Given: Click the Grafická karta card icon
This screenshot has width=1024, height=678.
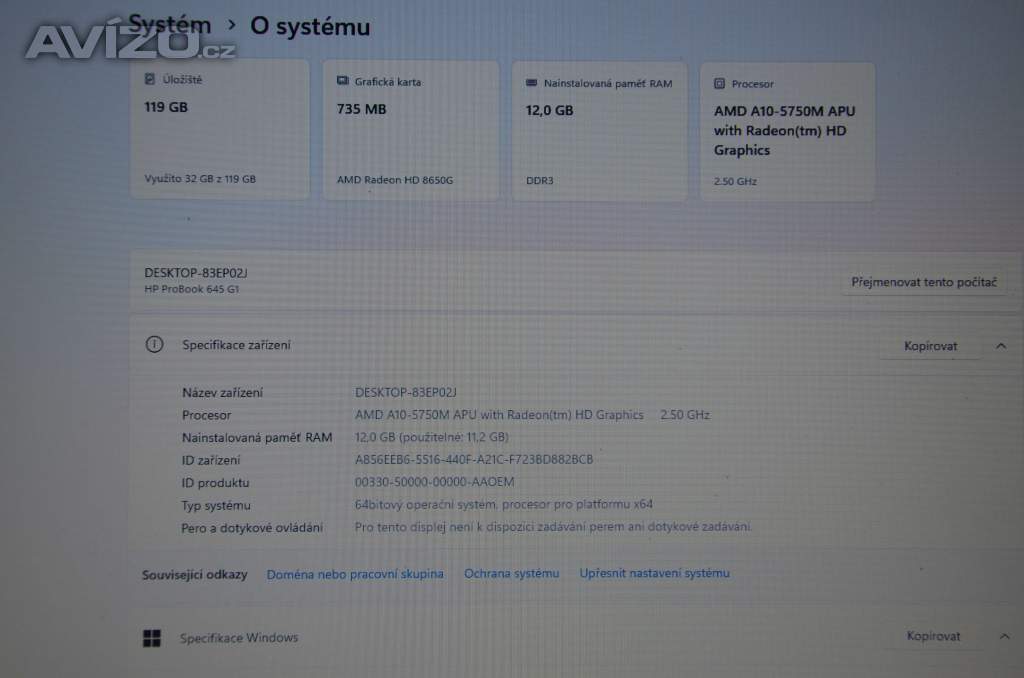Looking at the screenshot, I should pos(343,81).
